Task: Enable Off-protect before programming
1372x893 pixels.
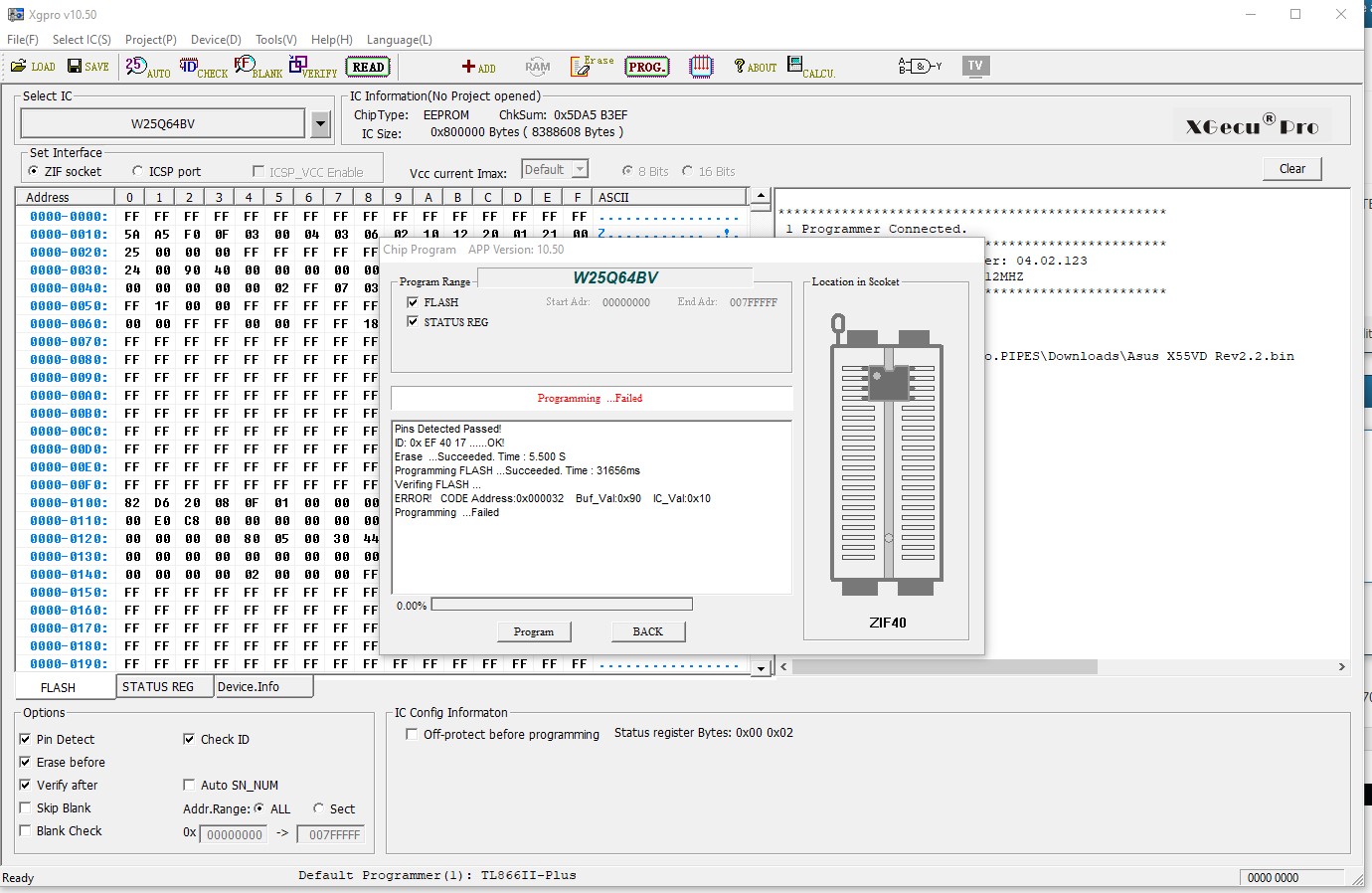Action: [412, 734]
